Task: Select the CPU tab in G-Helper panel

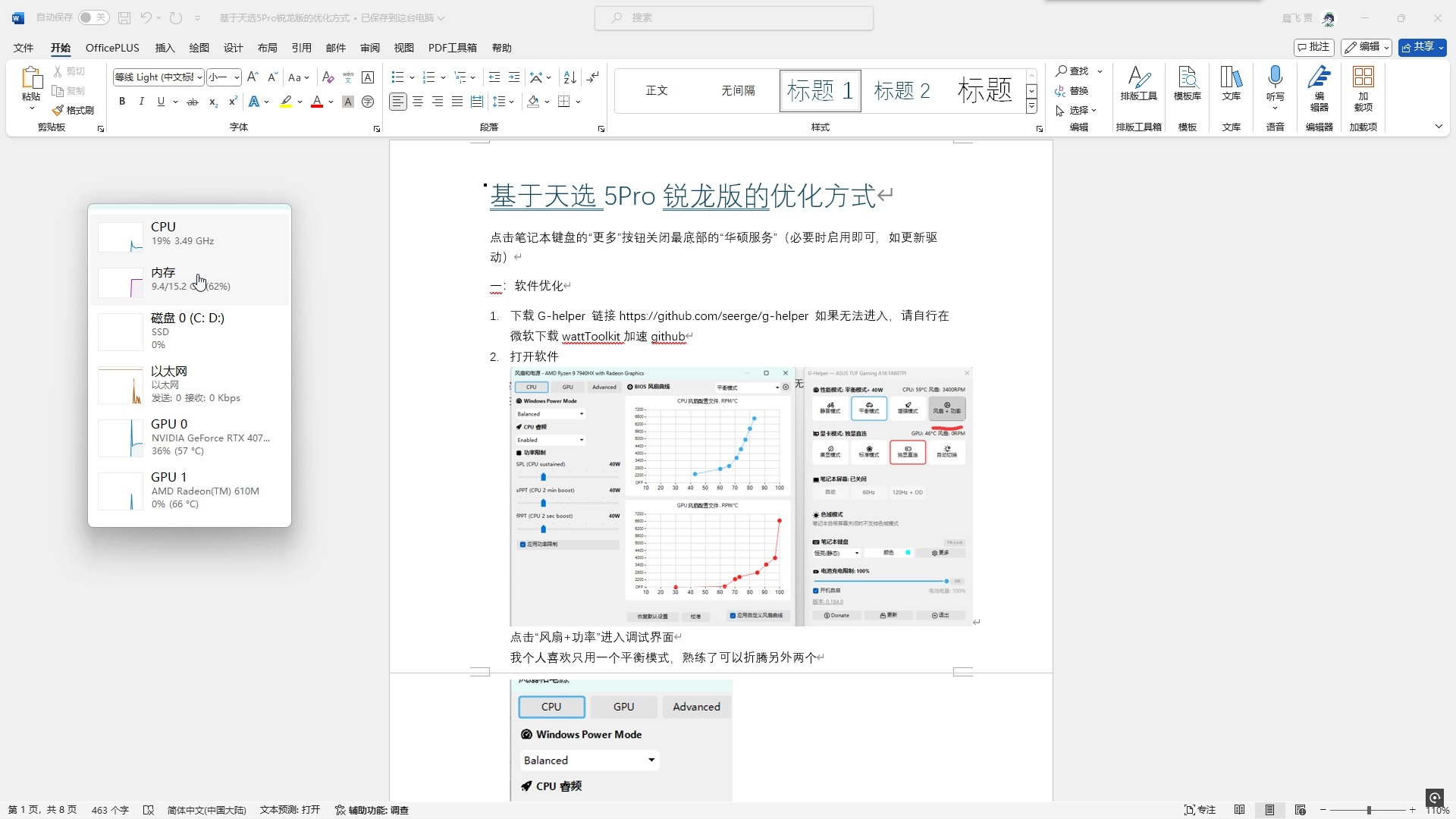Action: point(551,707)
